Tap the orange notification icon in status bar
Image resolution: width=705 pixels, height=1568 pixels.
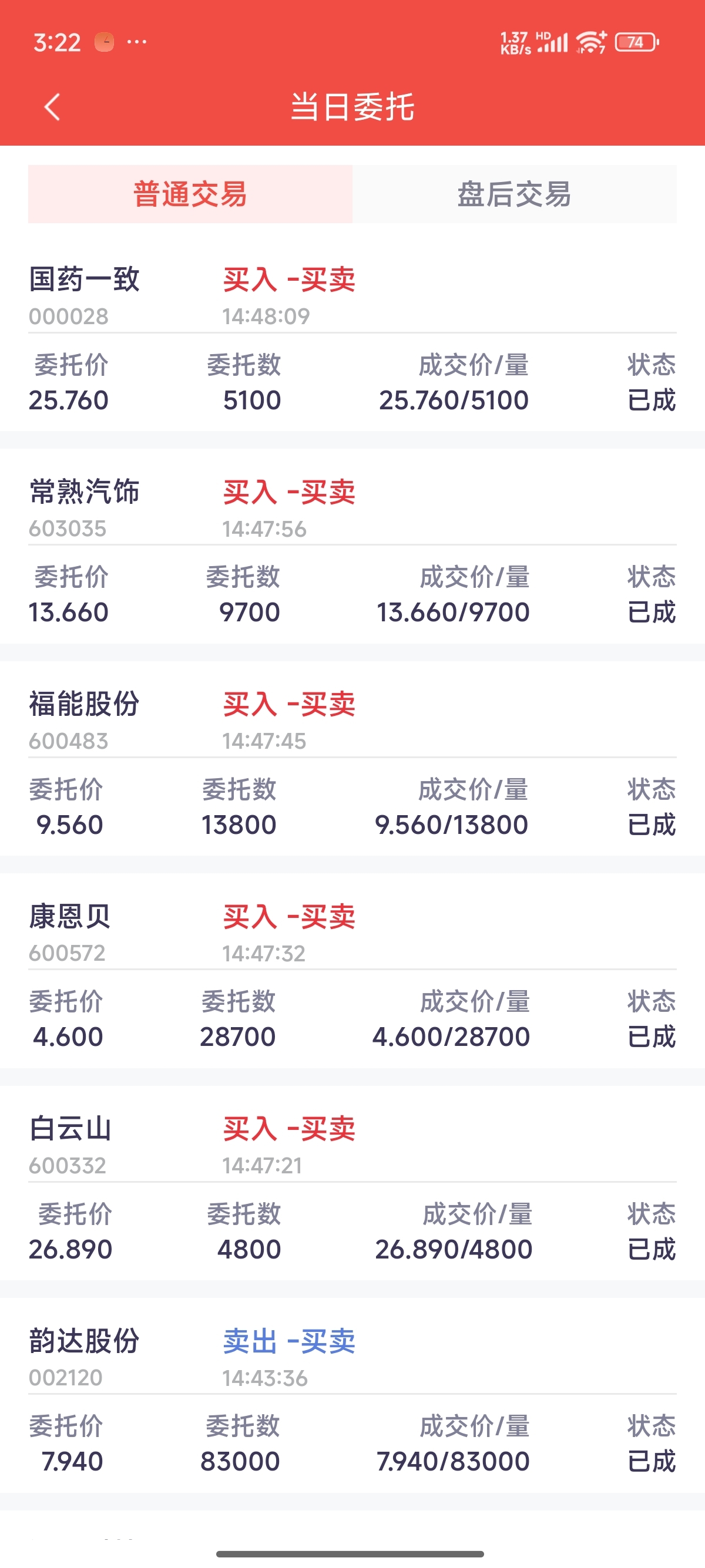pyautogui.click(x=104, y=42)
